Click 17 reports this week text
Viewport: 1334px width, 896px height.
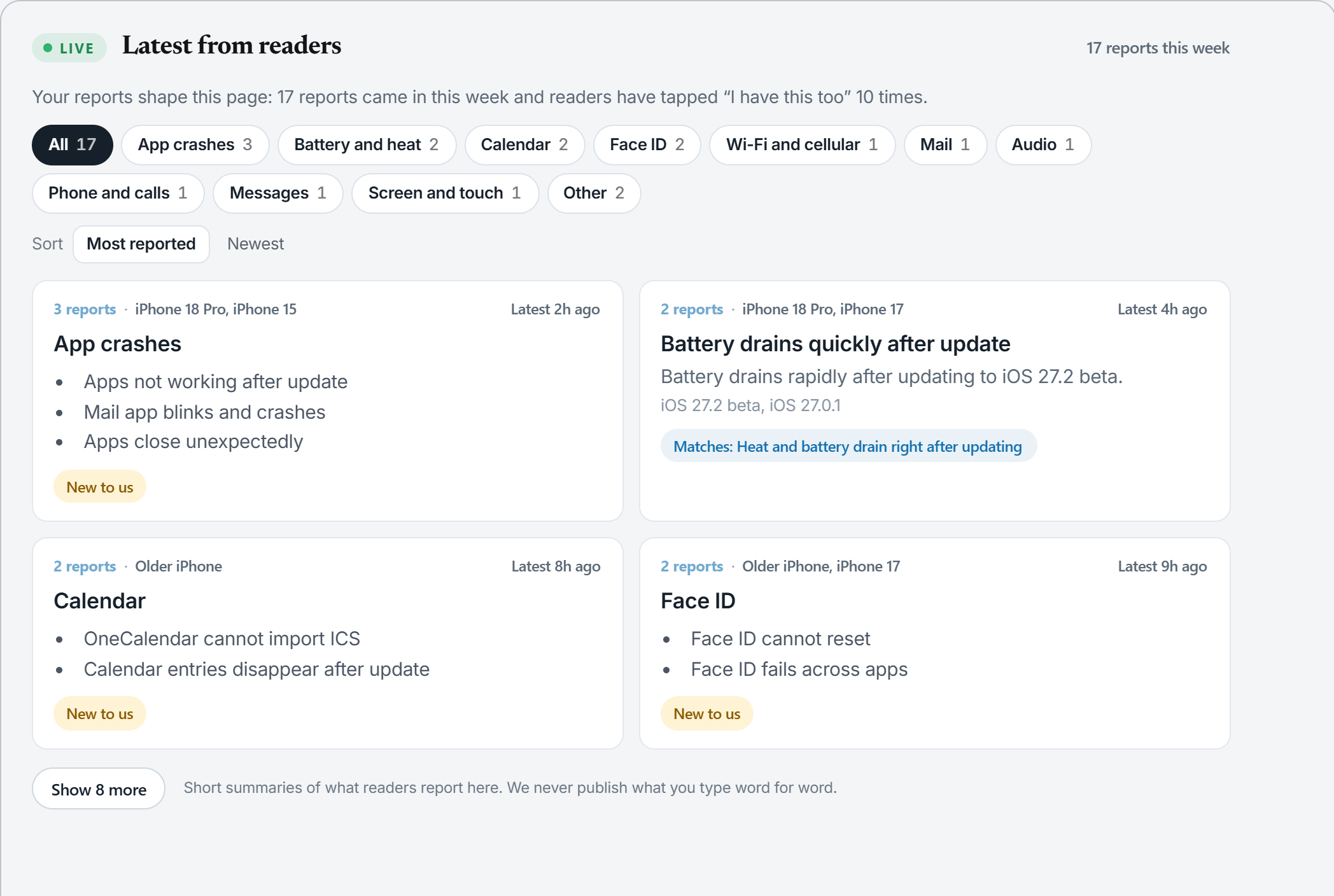tap(1158, 48)
